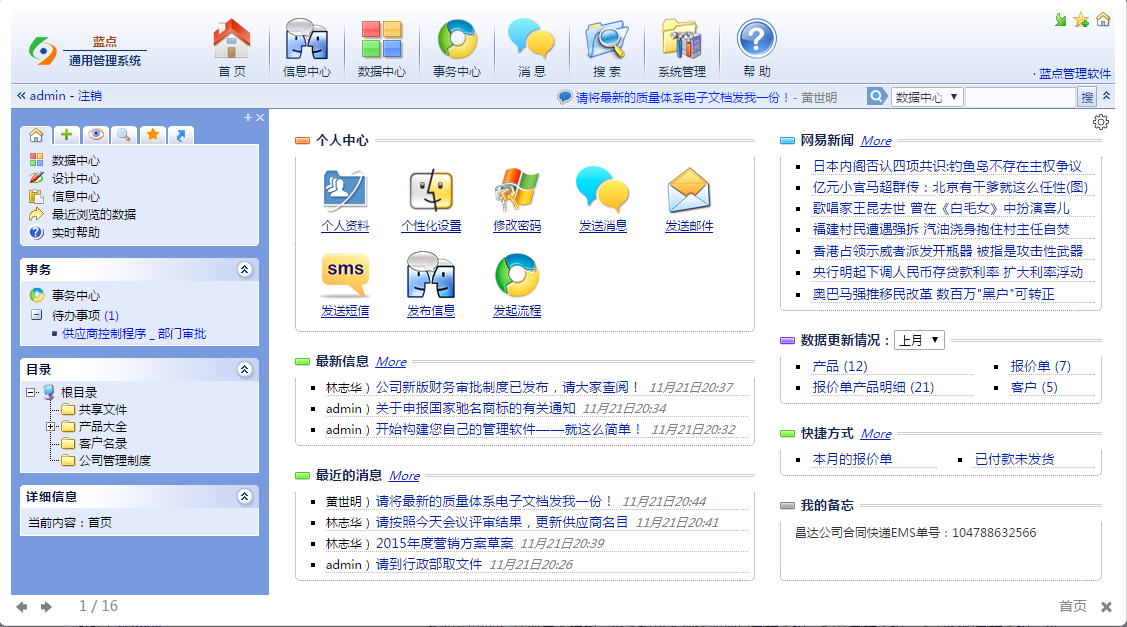The image size is (1127, 627).
Task: Click the settings gear above 网易新闻
Action: click(1101, 121)
